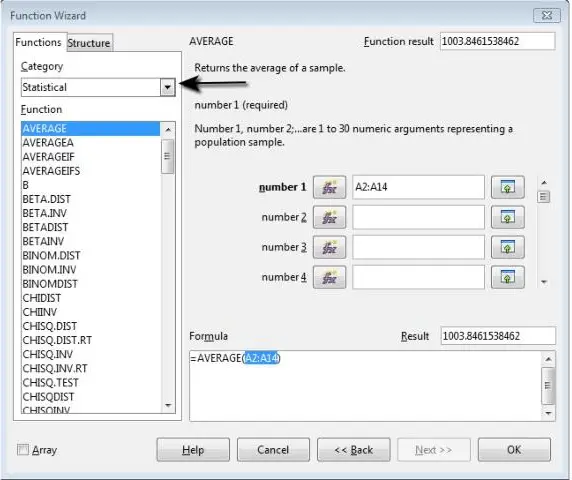The image size is (572, 480).
Task: Open function wizard icon for number 4
Action: [329, 277]
